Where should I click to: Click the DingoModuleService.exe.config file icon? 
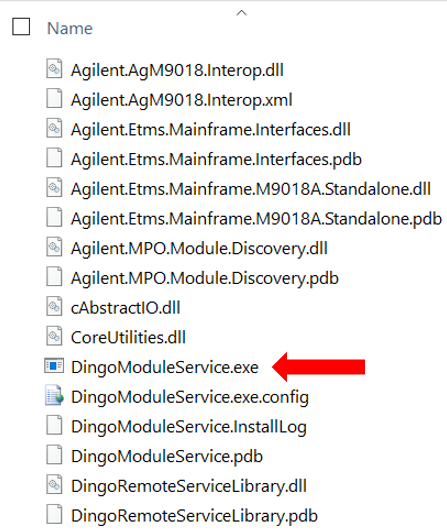pyautogui.click(x=54, y=395)
